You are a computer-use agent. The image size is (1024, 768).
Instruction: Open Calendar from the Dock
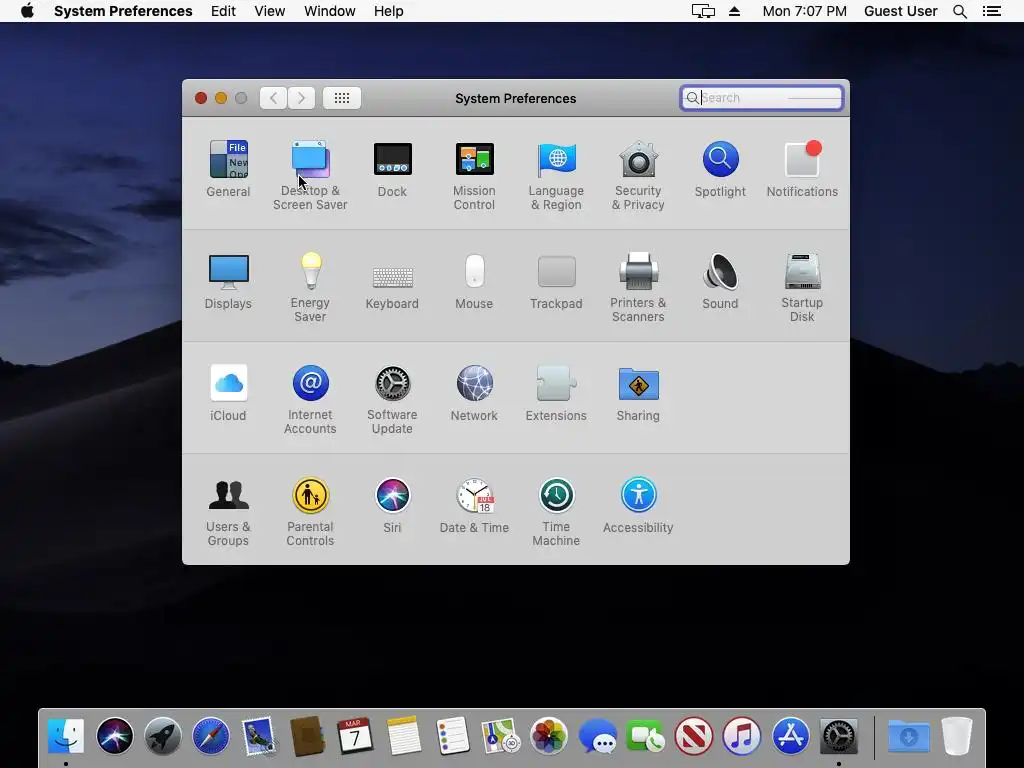coord(355,736)
